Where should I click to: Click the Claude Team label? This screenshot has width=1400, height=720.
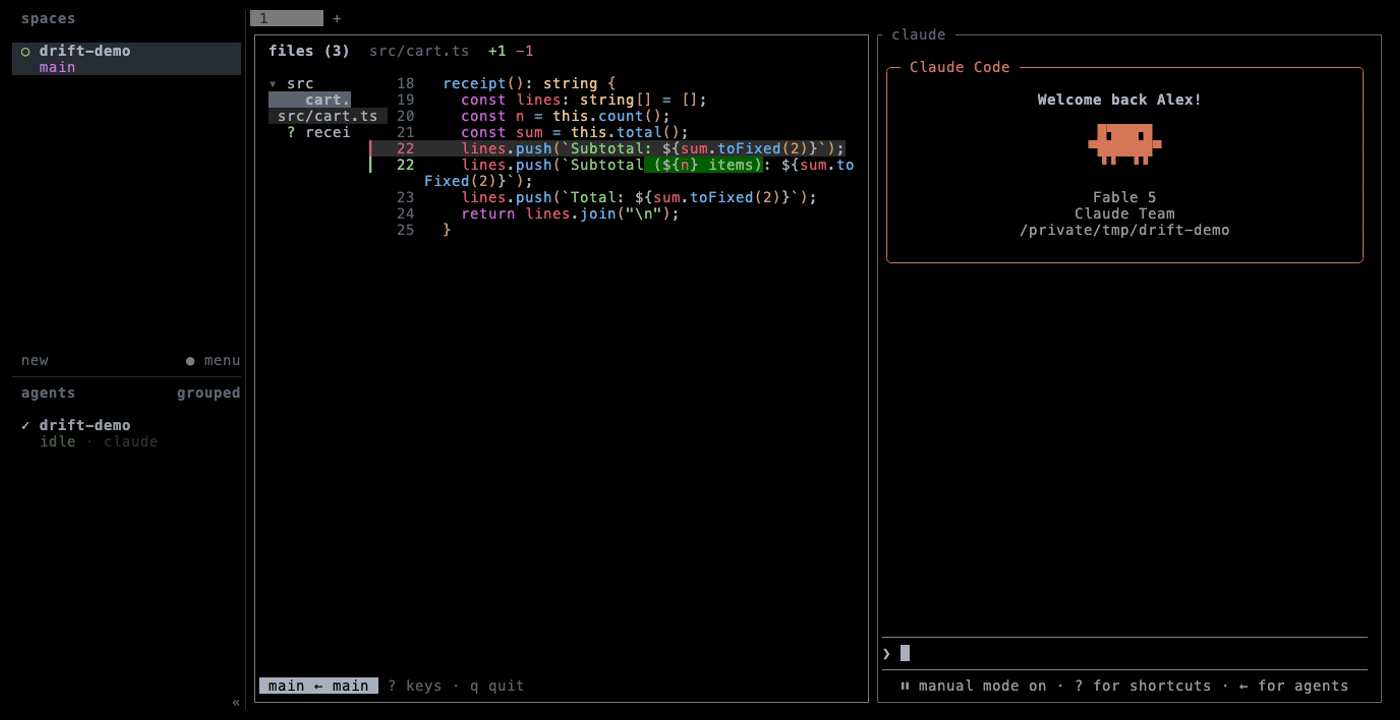1124,214
